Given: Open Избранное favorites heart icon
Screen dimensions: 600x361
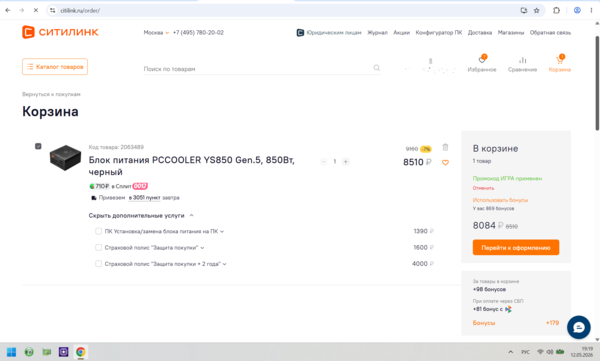Looking at the screenshot, I should pyautogui.click(x=482, y=60).
